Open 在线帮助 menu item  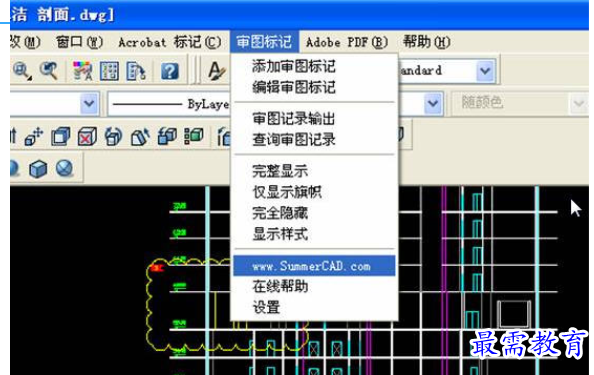pos(280,287)
